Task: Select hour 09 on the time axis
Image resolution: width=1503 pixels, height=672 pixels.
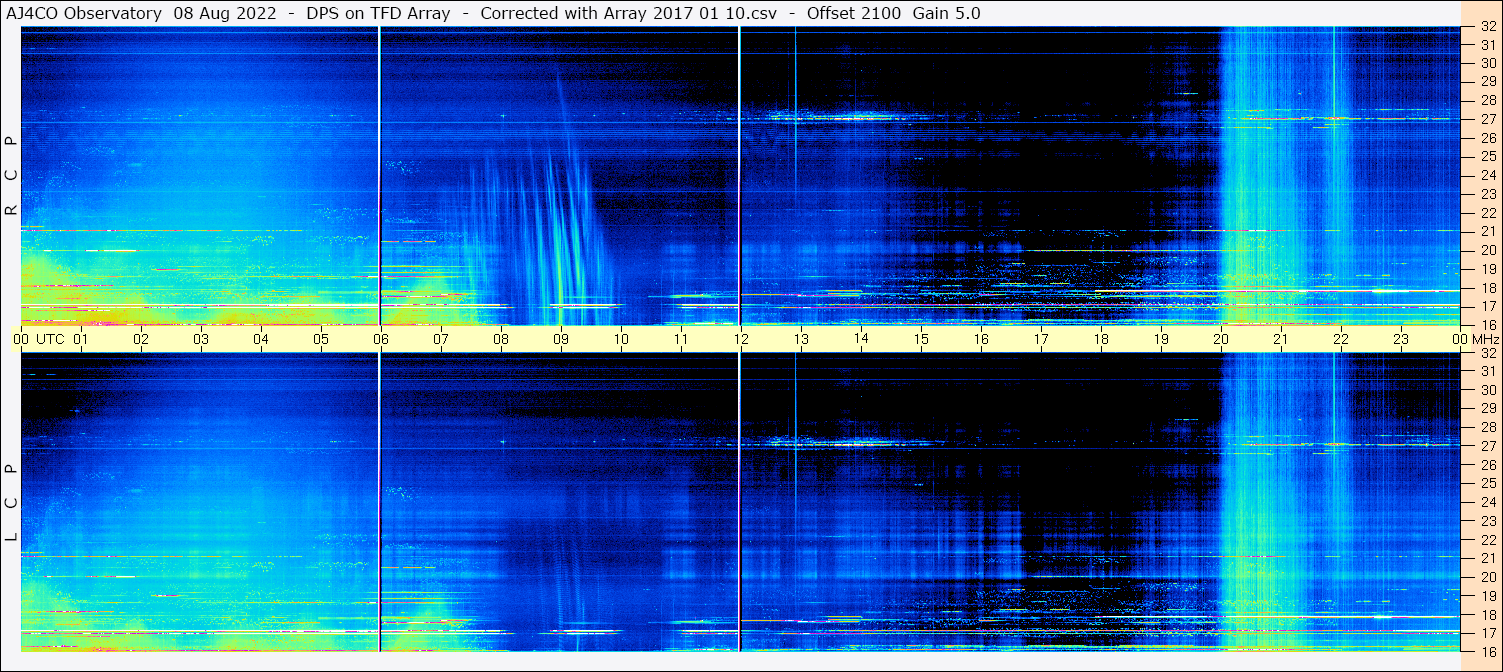Action: 561,339
